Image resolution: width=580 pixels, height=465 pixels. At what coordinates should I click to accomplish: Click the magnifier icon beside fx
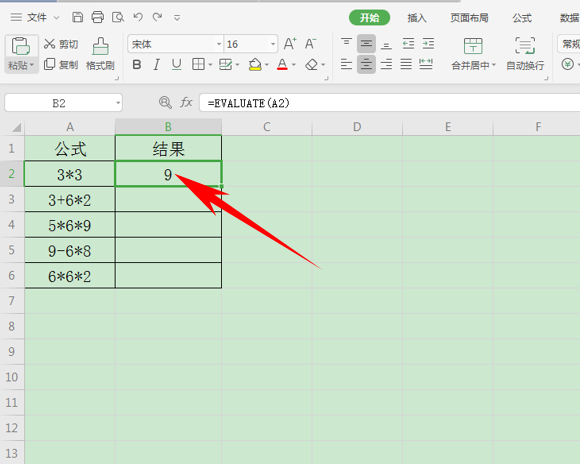click(165, 102)
